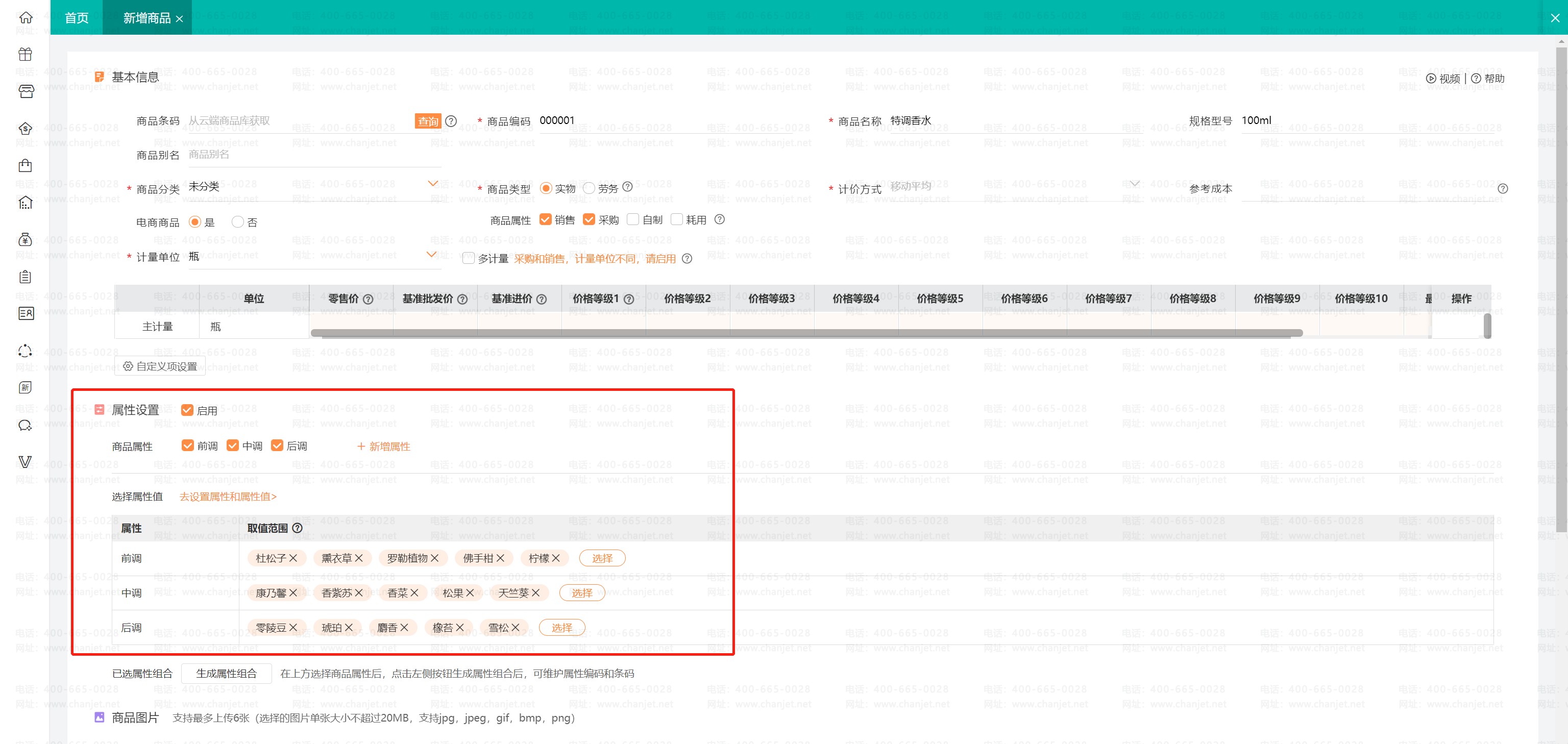1568x744 pixels.
Task: Open 帮助 link
Action: [x=1488, y=79]
